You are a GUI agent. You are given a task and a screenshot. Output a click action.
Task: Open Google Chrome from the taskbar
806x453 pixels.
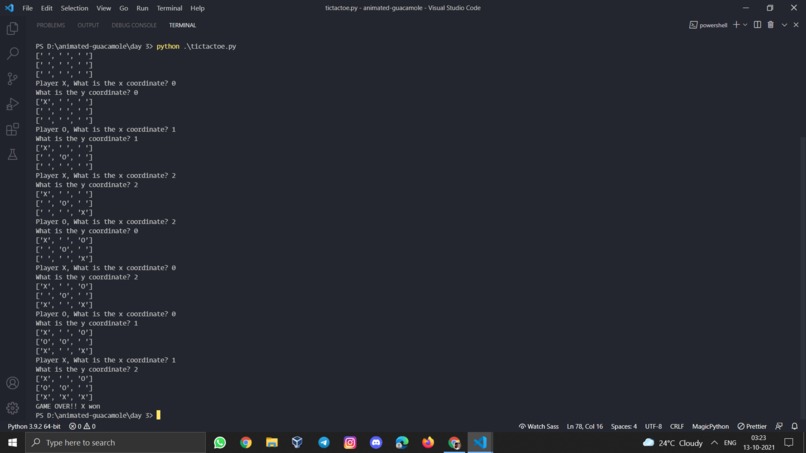(x=246, y=442)
